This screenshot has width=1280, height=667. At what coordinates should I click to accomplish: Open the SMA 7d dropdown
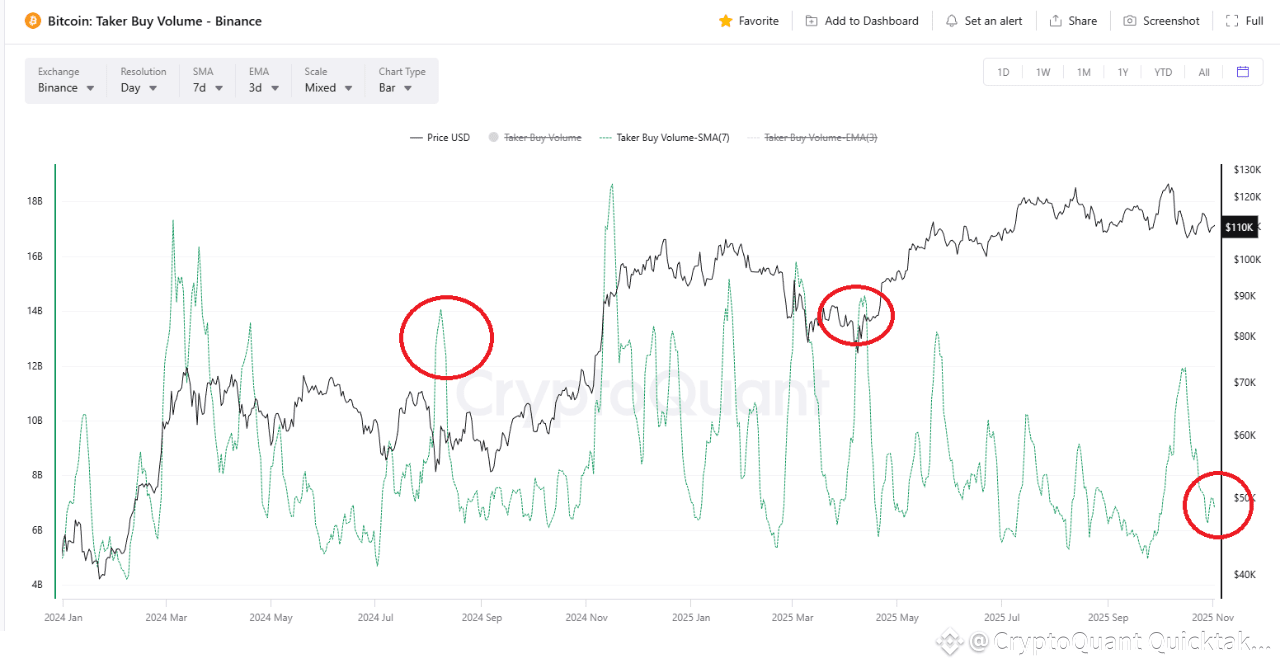tap(208, 81)
